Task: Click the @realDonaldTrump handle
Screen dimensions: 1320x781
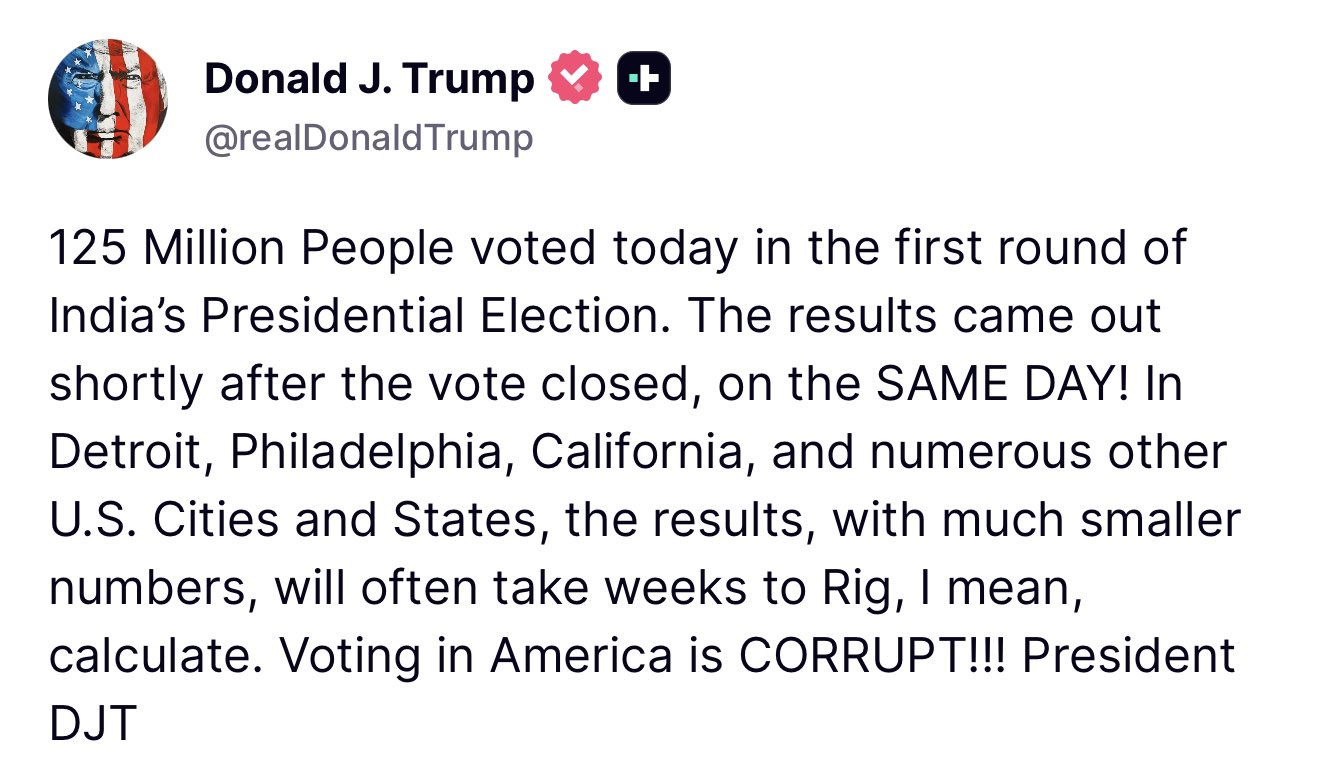Action: (368, 137)
